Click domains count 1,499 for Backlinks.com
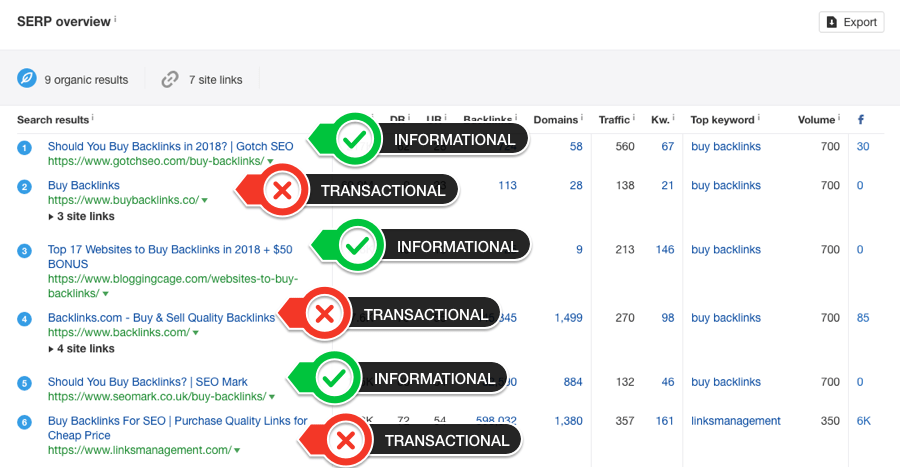This screenshot has width=900, height=468. click(x=568, y=318)
